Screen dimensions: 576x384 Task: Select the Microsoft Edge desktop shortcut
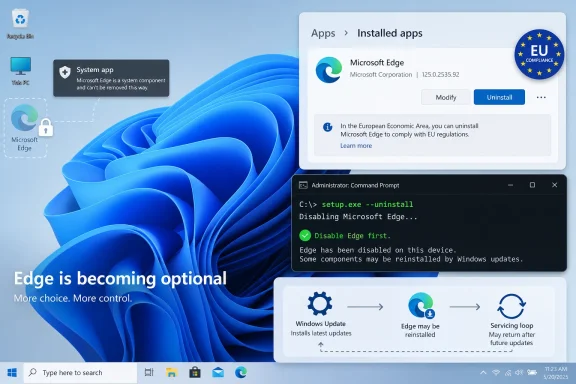(x=25, y=128)
